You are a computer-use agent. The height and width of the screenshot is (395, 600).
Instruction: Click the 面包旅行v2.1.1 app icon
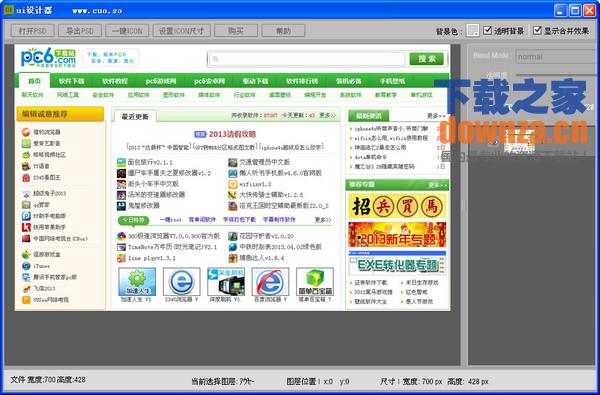(121, 162)
